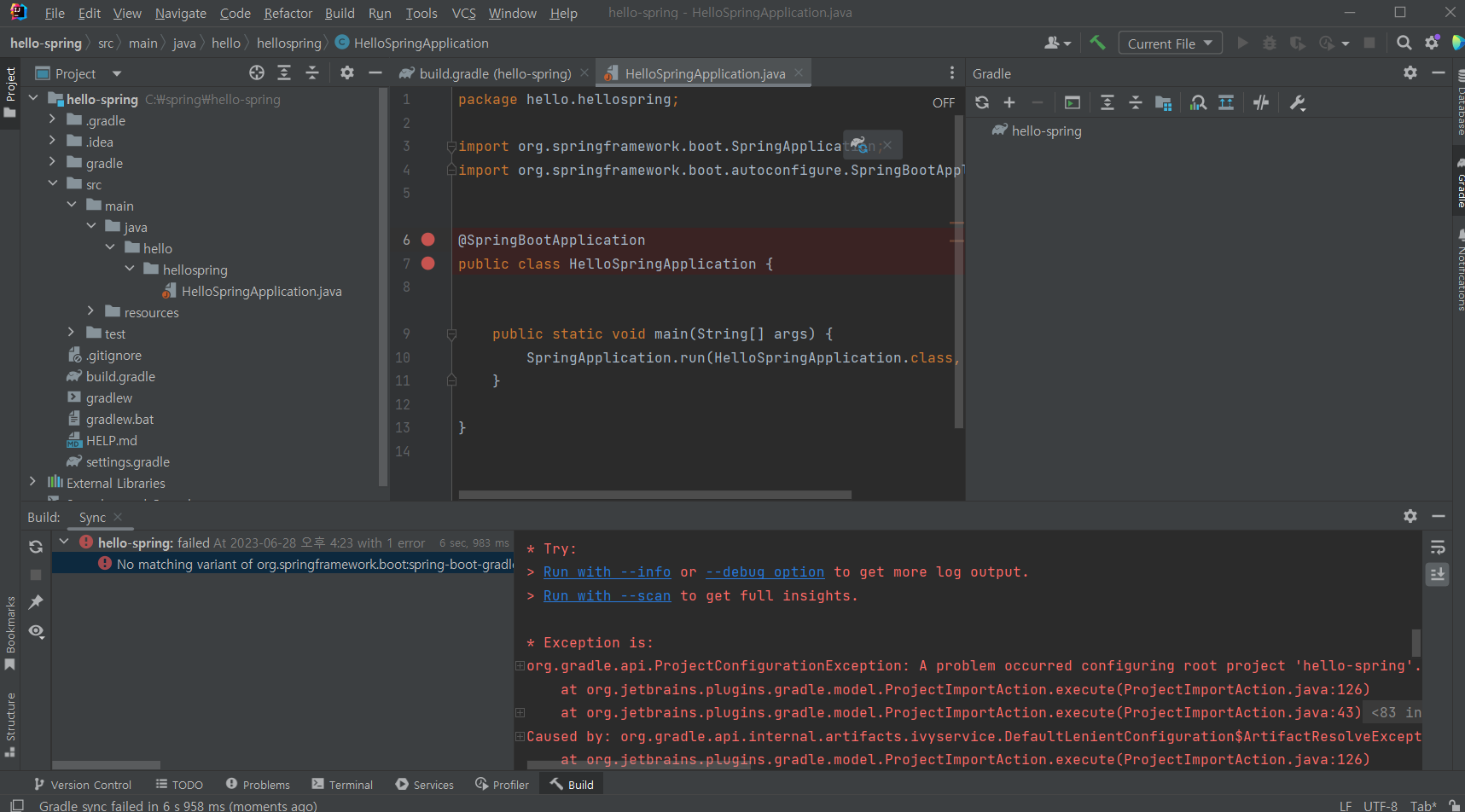1465x812 pixels.
Task: Open editor tabs more options menu
Action: point(952,73)
